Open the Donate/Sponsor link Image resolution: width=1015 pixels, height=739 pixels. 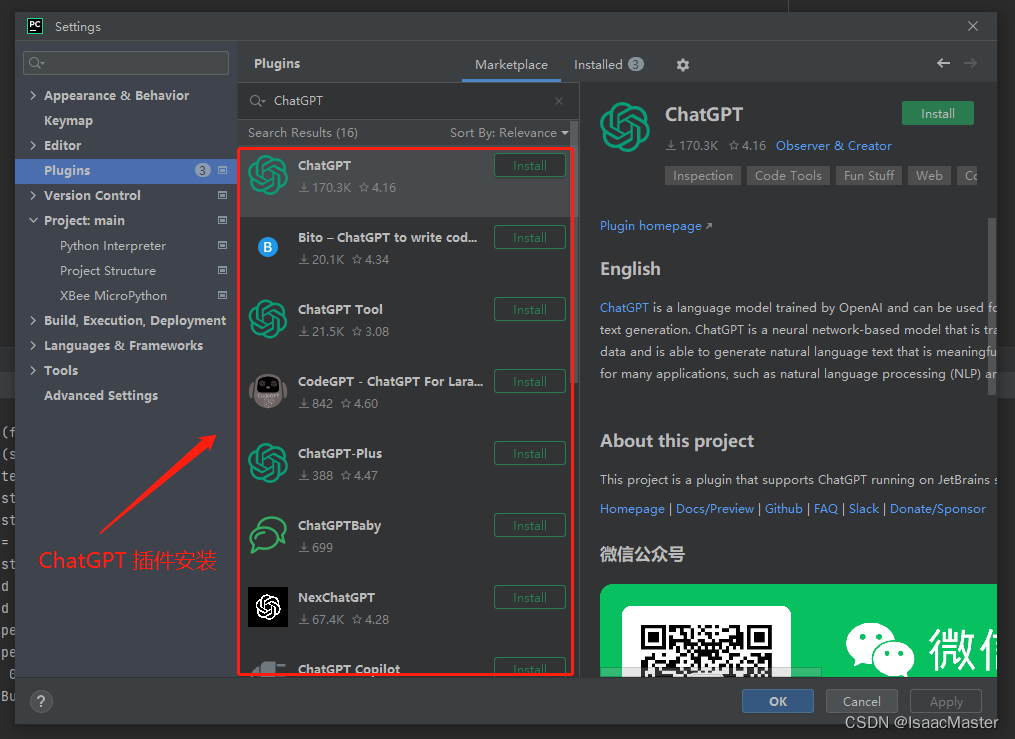tap(937, 509)
